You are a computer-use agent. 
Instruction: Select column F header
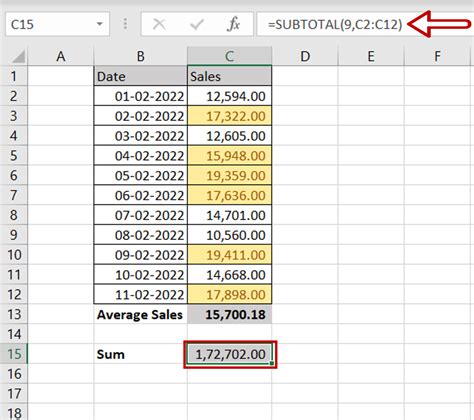[x=438, y=56]
